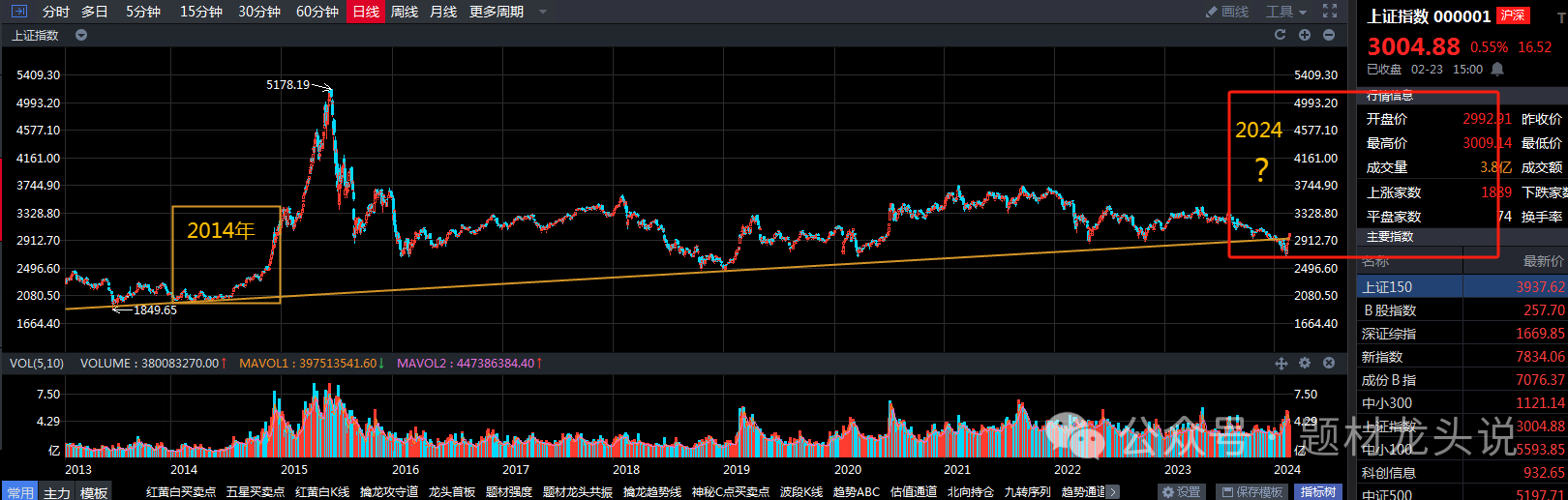The image size is (1568, 500).
Task: Close the VOL indicator panel
Action: pos(1329,363)
